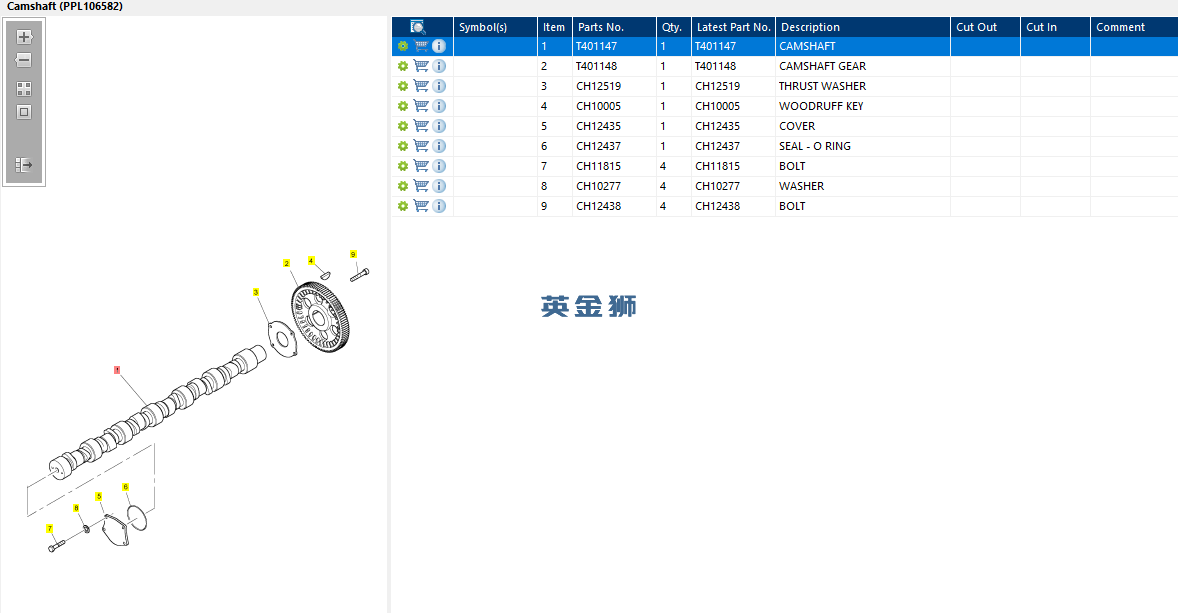1178x613 pixels.
Task: Select the highlighted CAMSHAFT description cell
Action: tap(862, 46)
